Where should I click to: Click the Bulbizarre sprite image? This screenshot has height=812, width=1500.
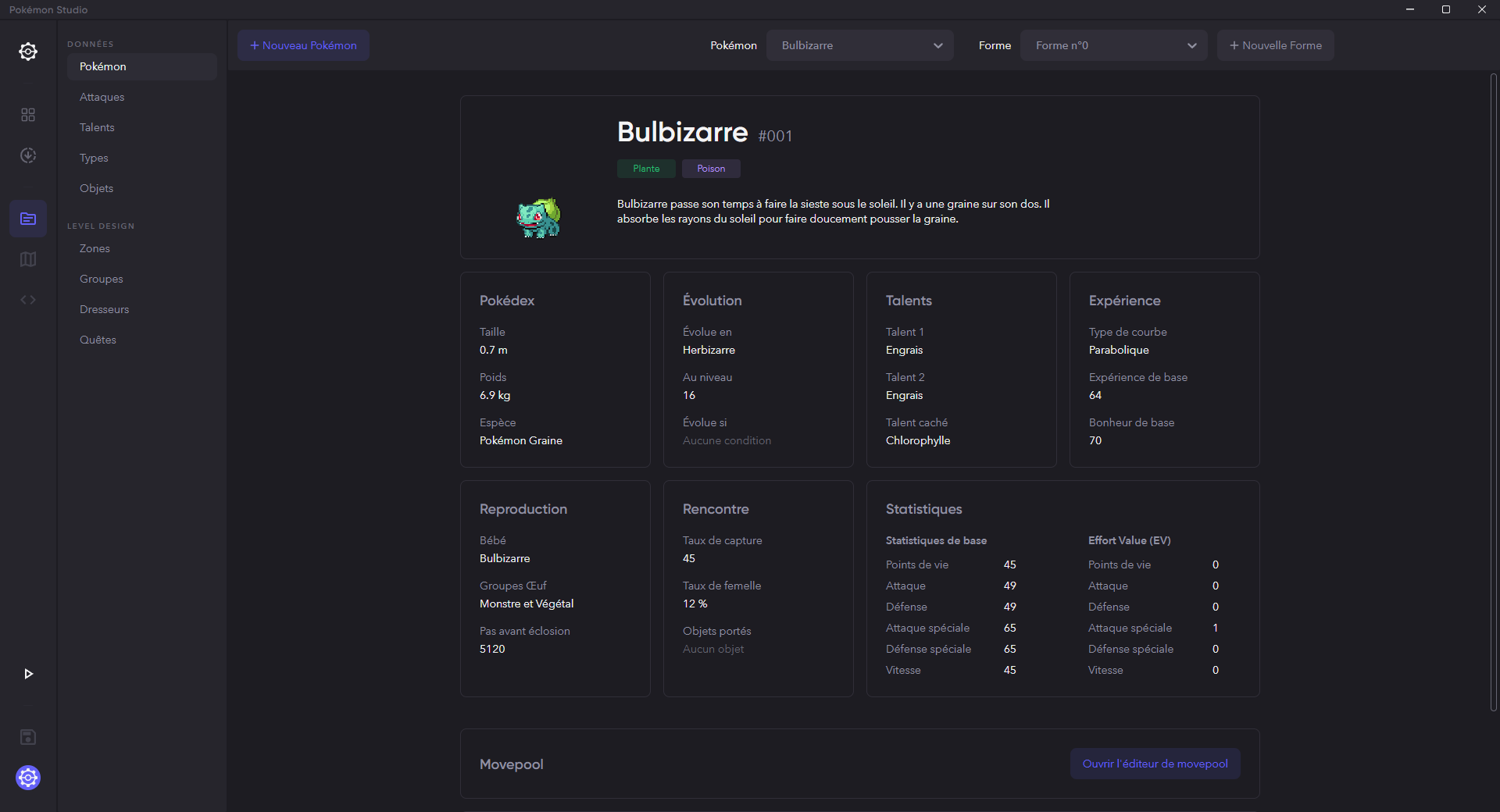[538, 218]
